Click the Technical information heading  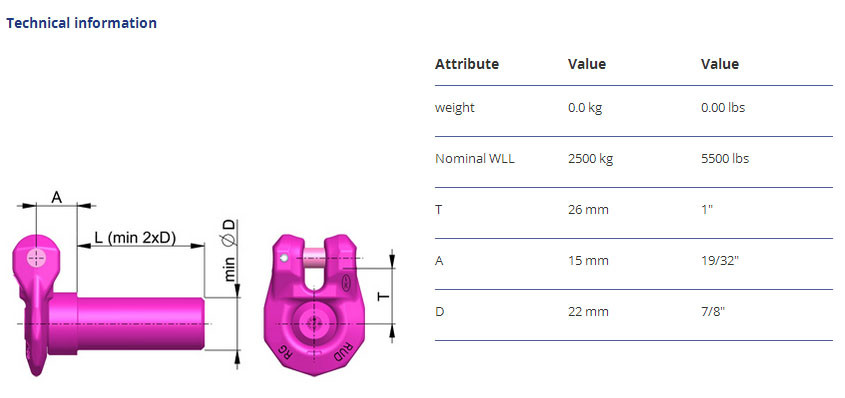tap(81, 23)
